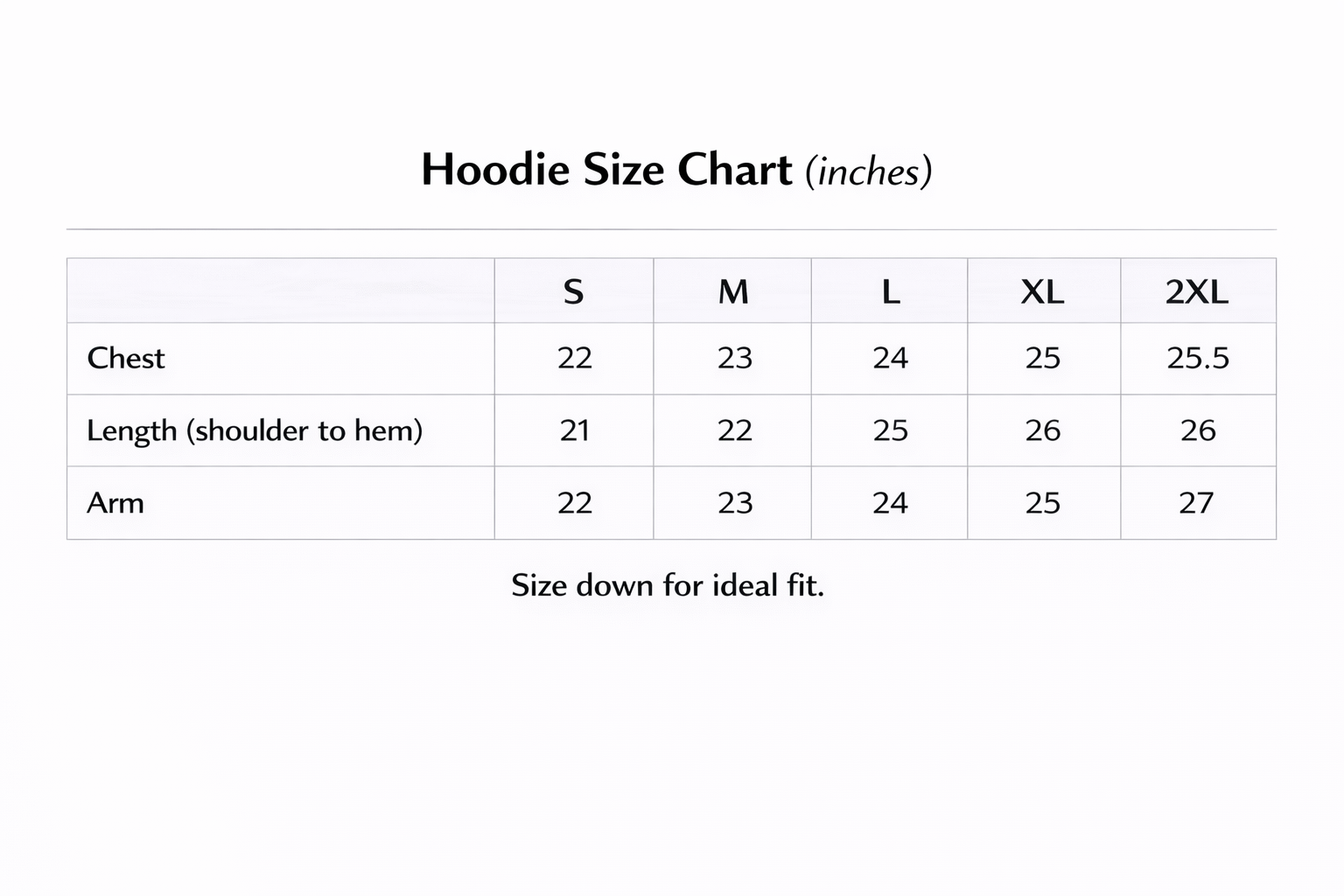Select the Arm value for size 2XL
The height and width of the screenshot is (896, 1344).
(1196, 503)
